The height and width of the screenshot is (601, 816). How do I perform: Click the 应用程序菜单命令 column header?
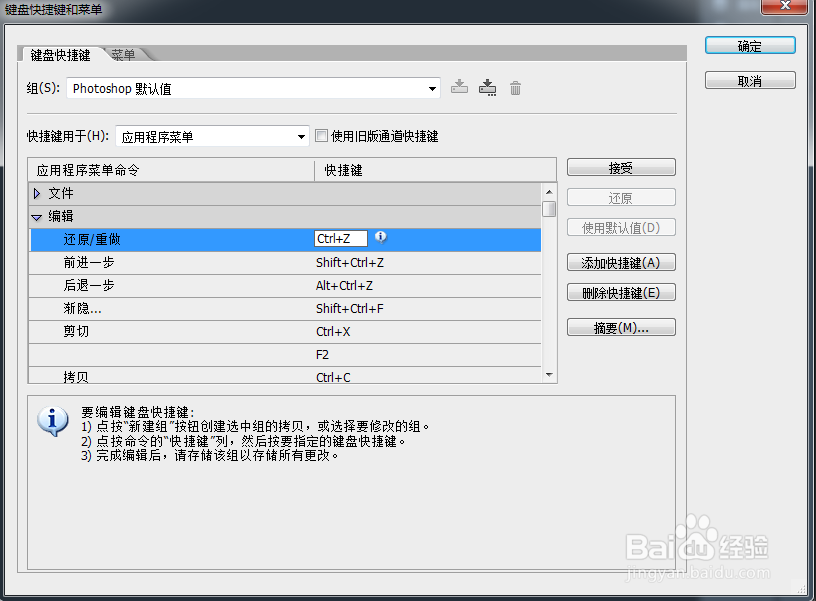click(171, 170)
